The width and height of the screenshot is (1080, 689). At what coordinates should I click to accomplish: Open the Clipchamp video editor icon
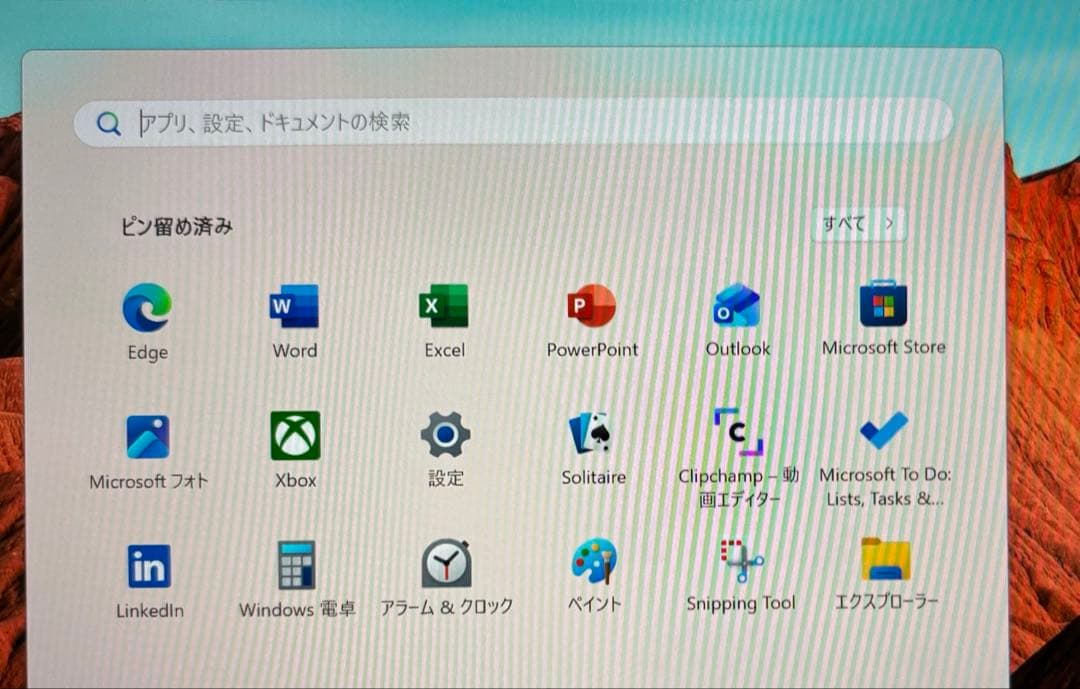tap(738, 432)
